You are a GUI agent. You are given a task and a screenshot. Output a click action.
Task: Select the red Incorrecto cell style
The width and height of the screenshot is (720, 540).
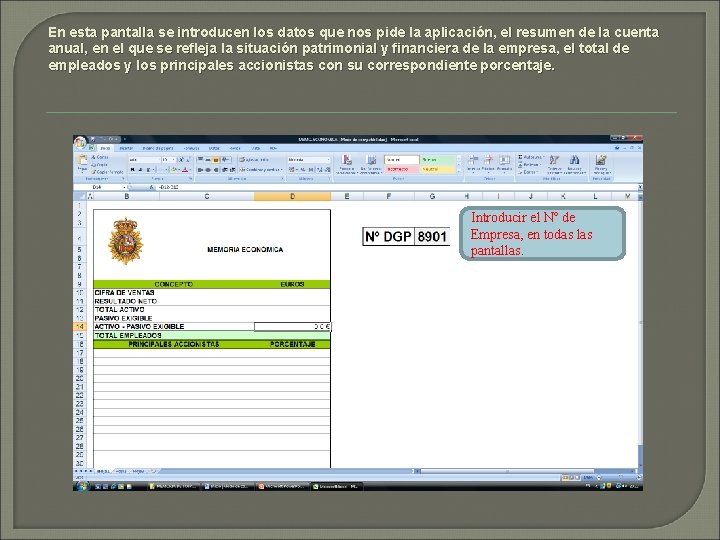pos(402,169)
